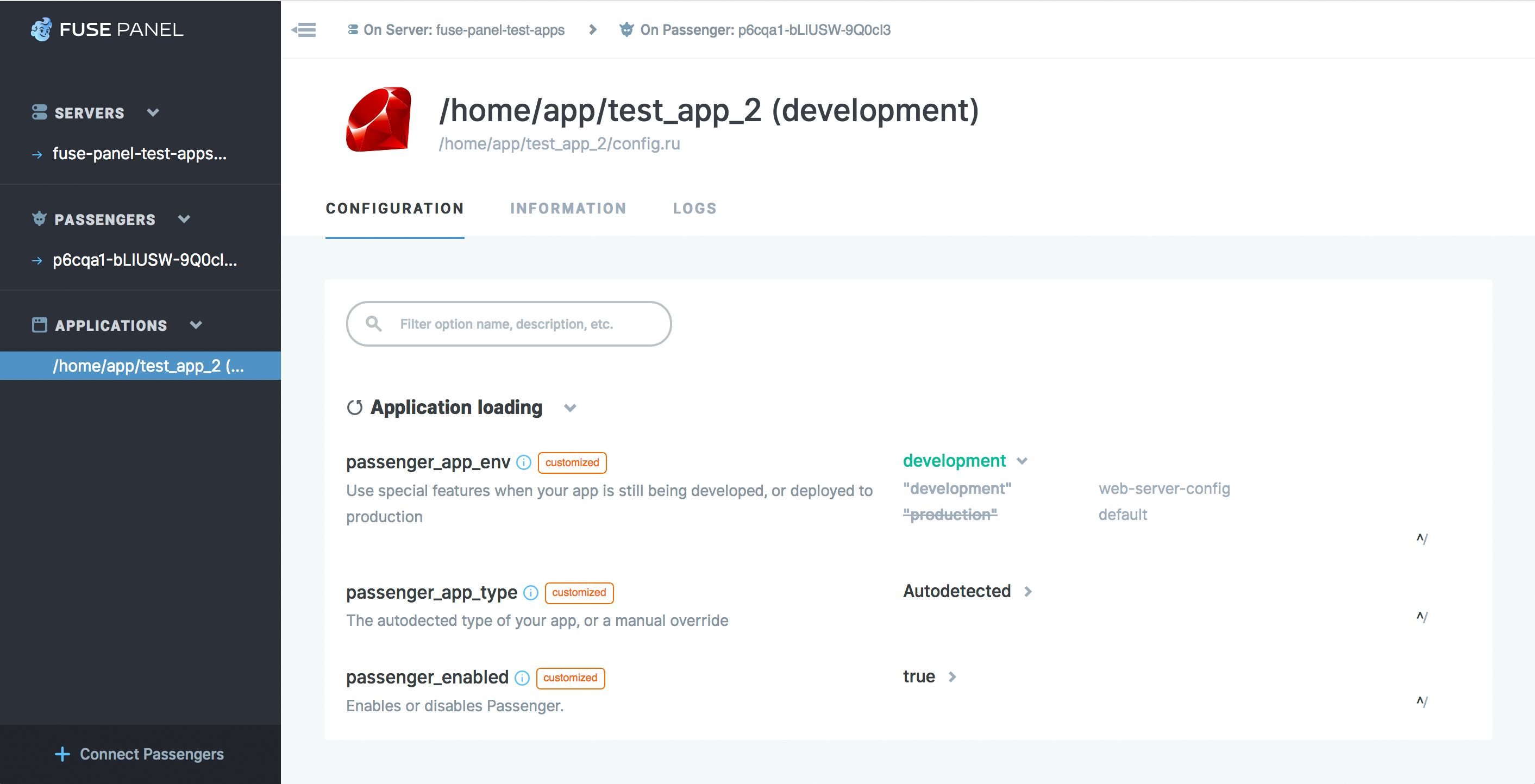Collapse the Servers sidebar section
The image size is (1535, 784).
pyautogui.click(x=153, y=112)
